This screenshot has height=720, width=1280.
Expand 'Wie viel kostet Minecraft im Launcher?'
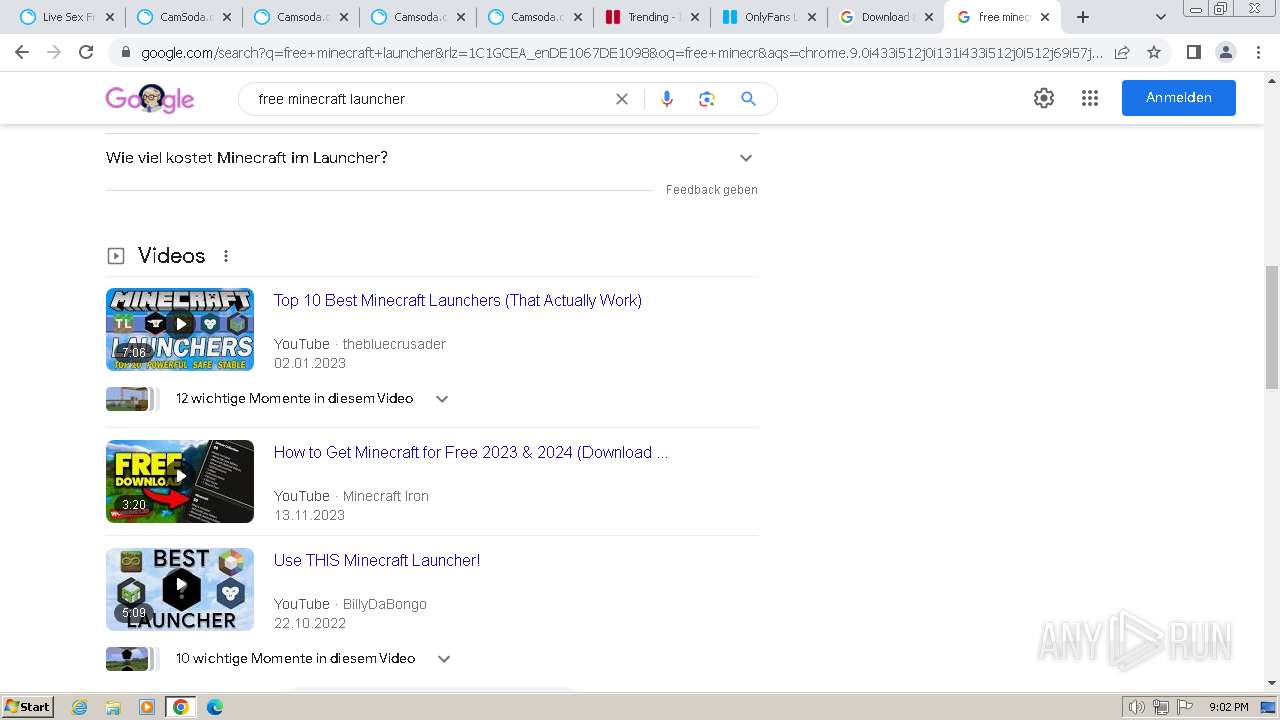coord(431,158)
